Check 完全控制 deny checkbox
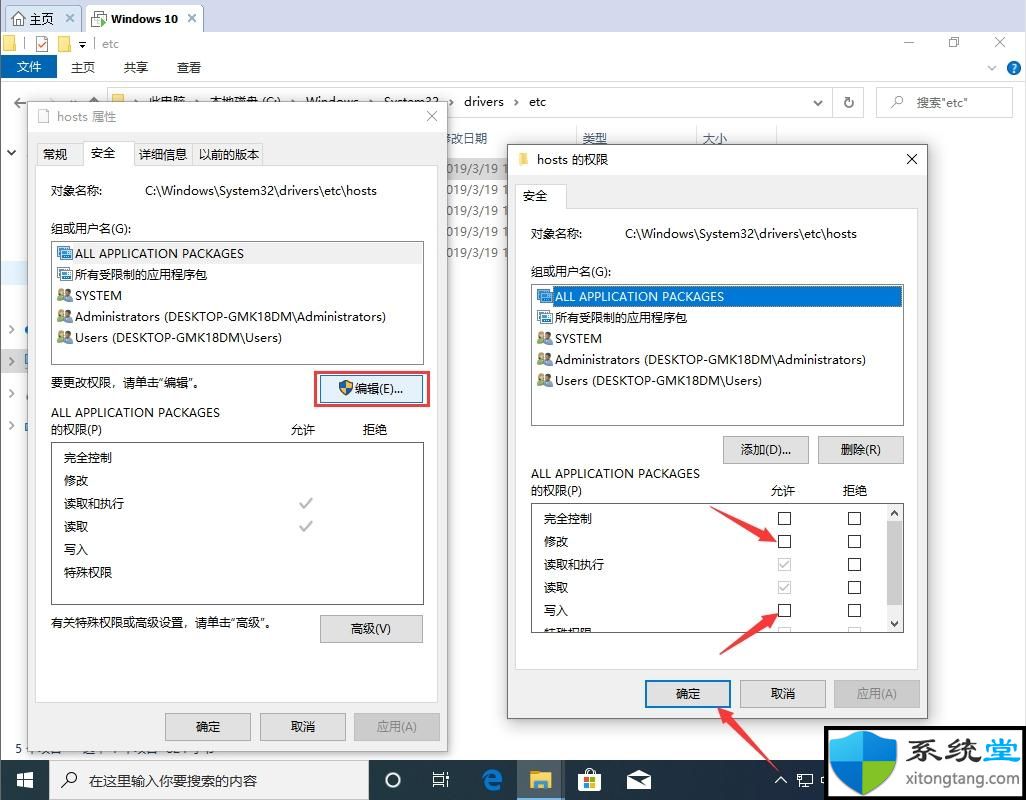1026x800 pixels. [854, 518]
